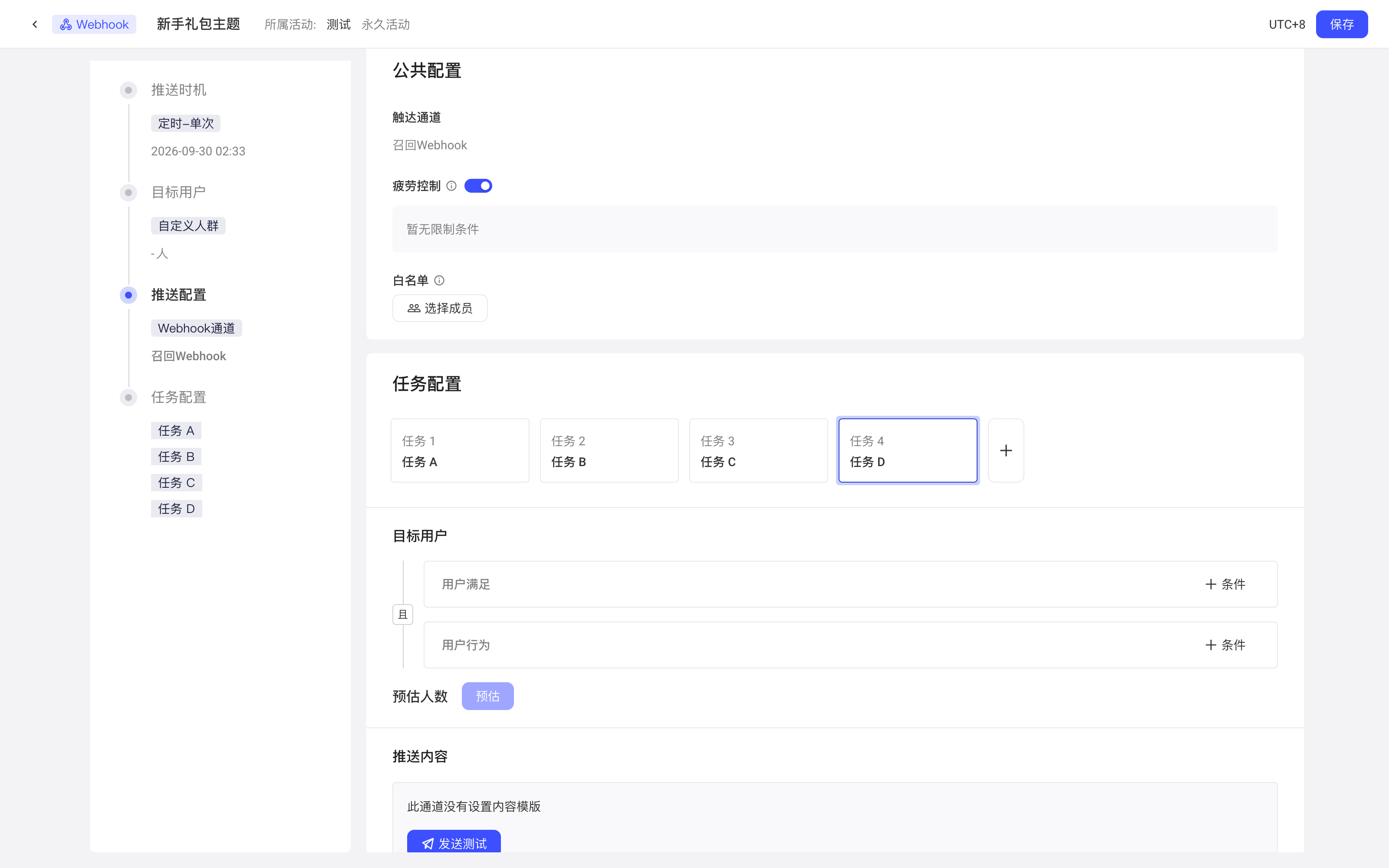Select the 任务 1 任务 A tab
This screenshot has height=868, width=1389.
click(460, 450)
